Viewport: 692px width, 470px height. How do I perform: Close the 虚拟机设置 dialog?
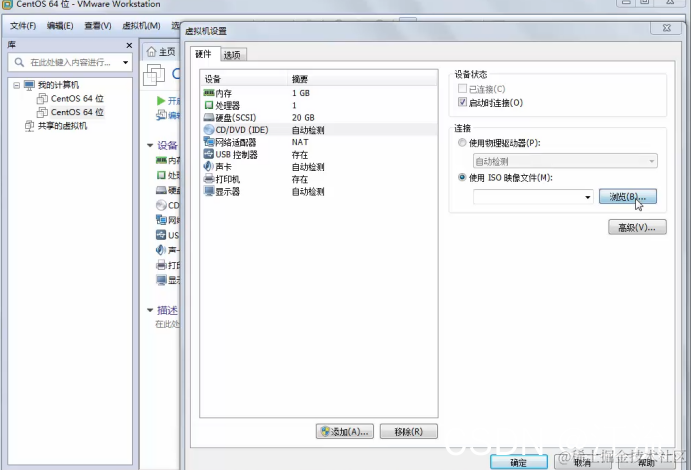pyautogui.click(x=666, y=28)
